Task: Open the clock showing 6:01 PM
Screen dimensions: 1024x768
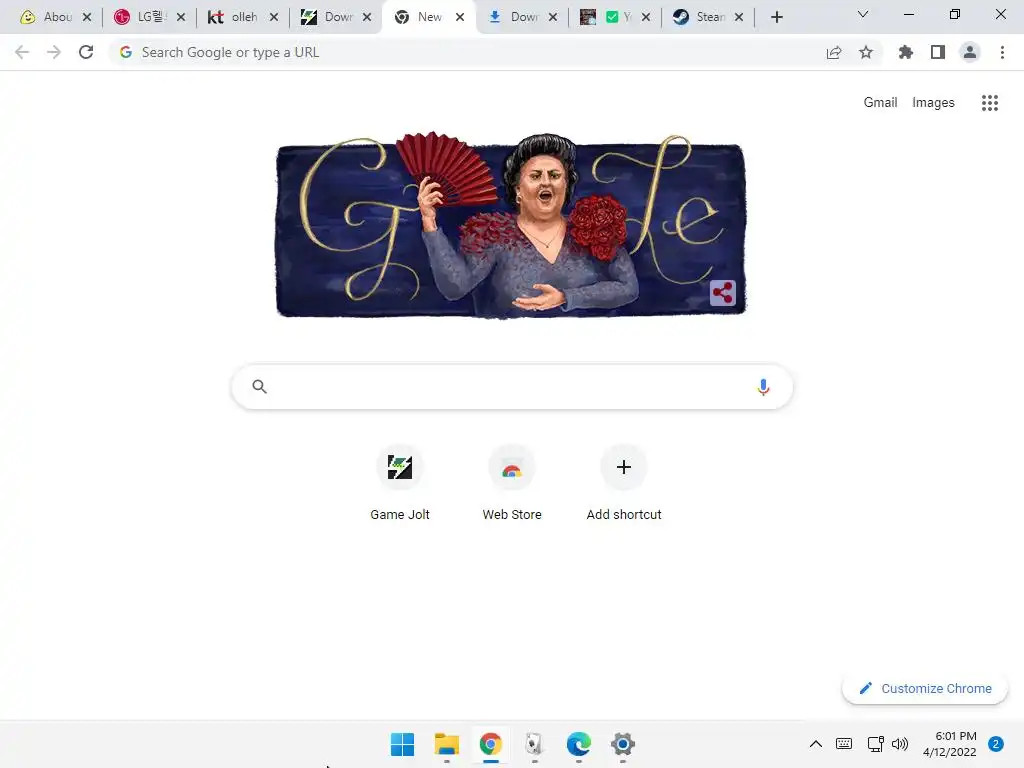Action: [x=950, y=744]
